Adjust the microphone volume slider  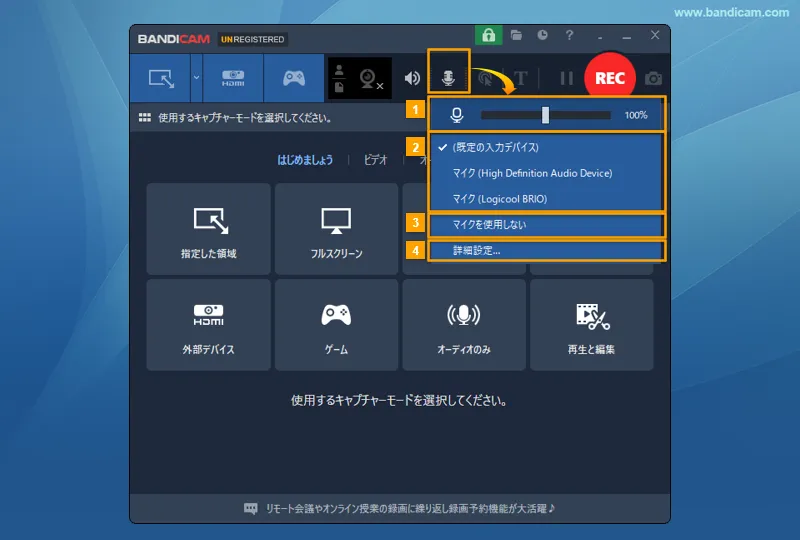[x=545, y=115]
